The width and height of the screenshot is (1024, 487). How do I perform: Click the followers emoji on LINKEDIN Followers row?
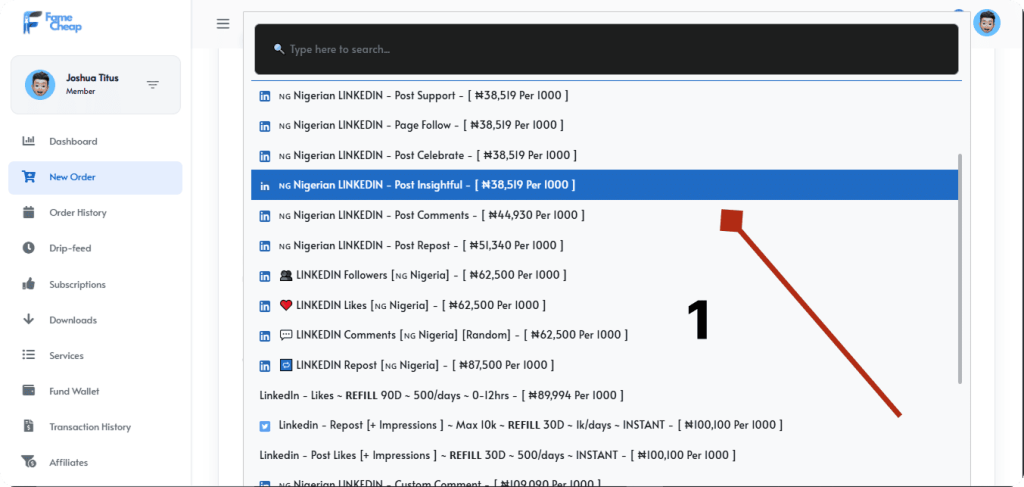coord(286,275)
